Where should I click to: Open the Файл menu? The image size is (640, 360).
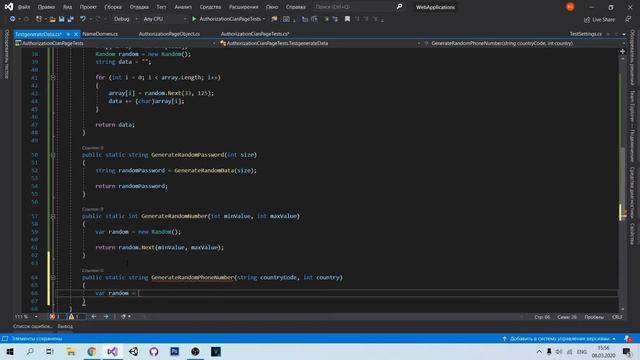tap(24, 7)
